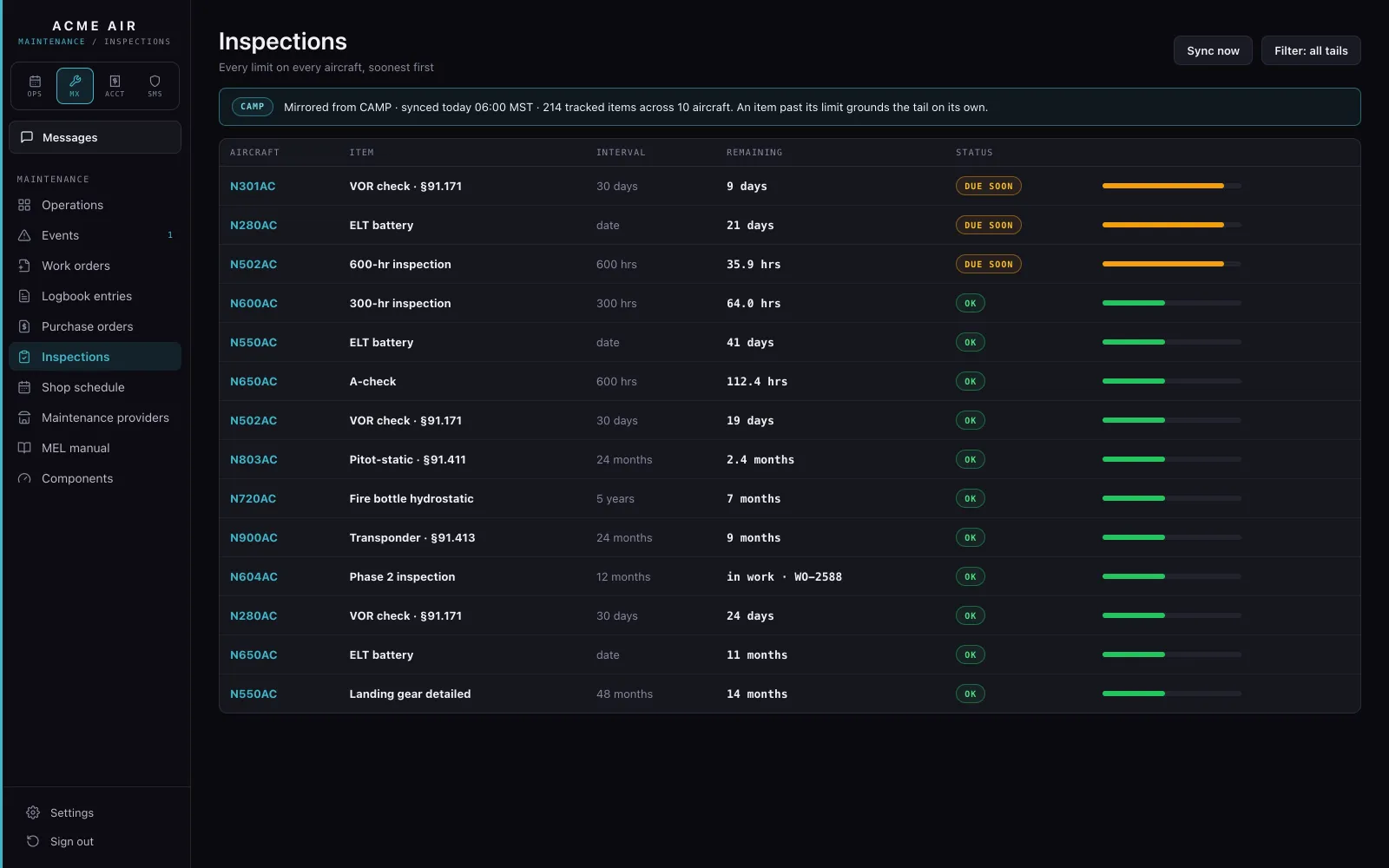
Task: Switch to the OPS module icon
Action: pos(35,86)
